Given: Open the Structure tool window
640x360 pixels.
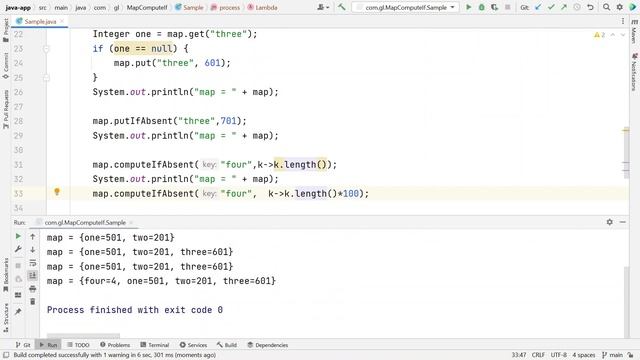Looking at the screenshot, I should [6, 317].
